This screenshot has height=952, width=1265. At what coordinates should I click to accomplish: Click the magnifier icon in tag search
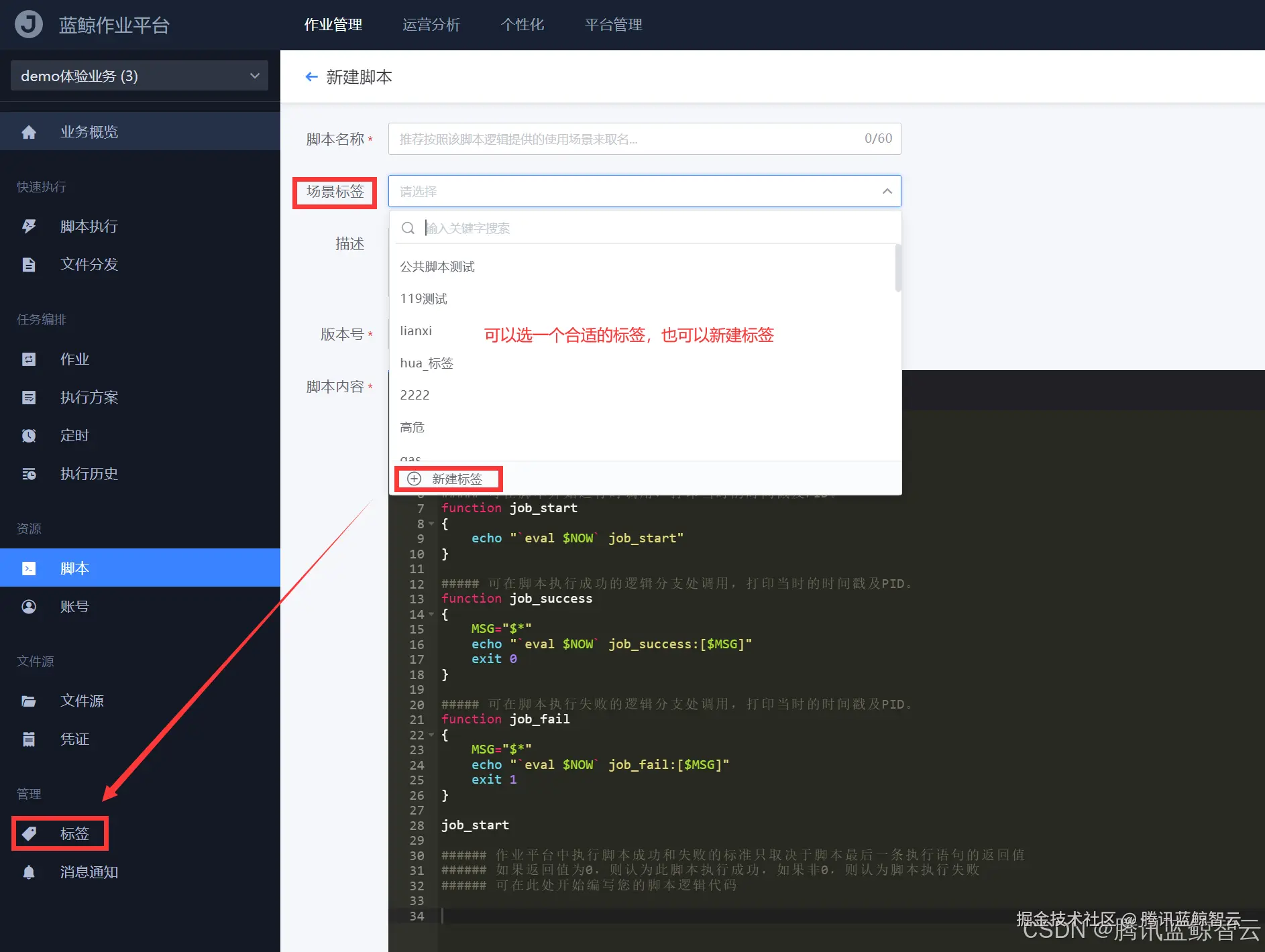[408, 228]
